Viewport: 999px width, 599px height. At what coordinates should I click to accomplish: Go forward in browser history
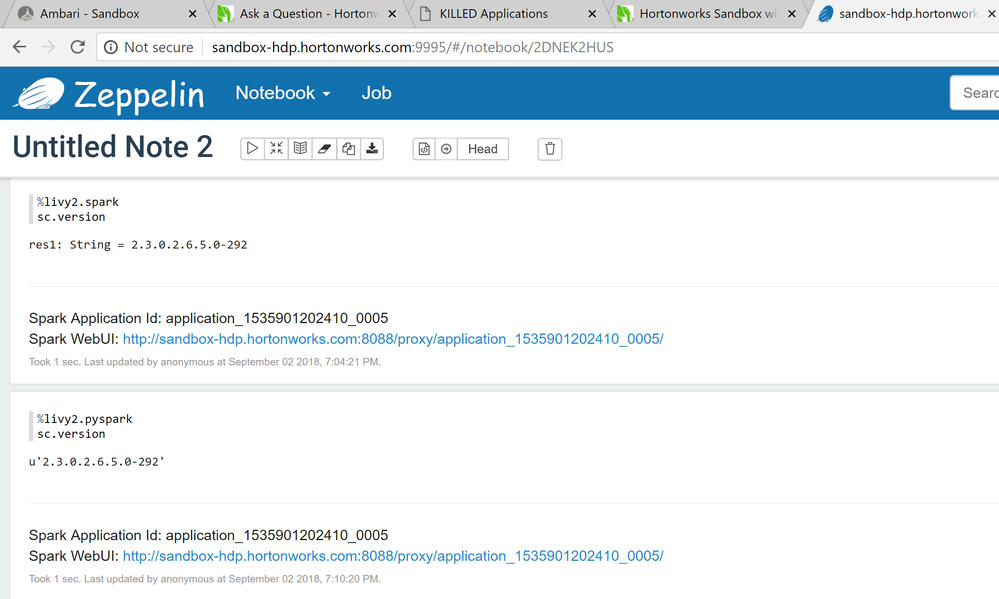[48, 47]
